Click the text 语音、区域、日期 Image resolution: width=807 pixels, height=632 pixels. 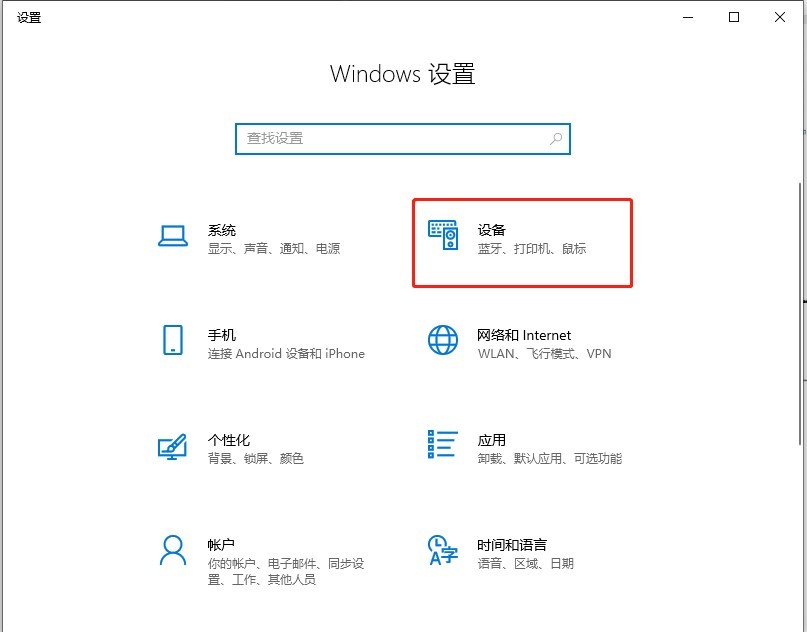click(x=525, y=564)
